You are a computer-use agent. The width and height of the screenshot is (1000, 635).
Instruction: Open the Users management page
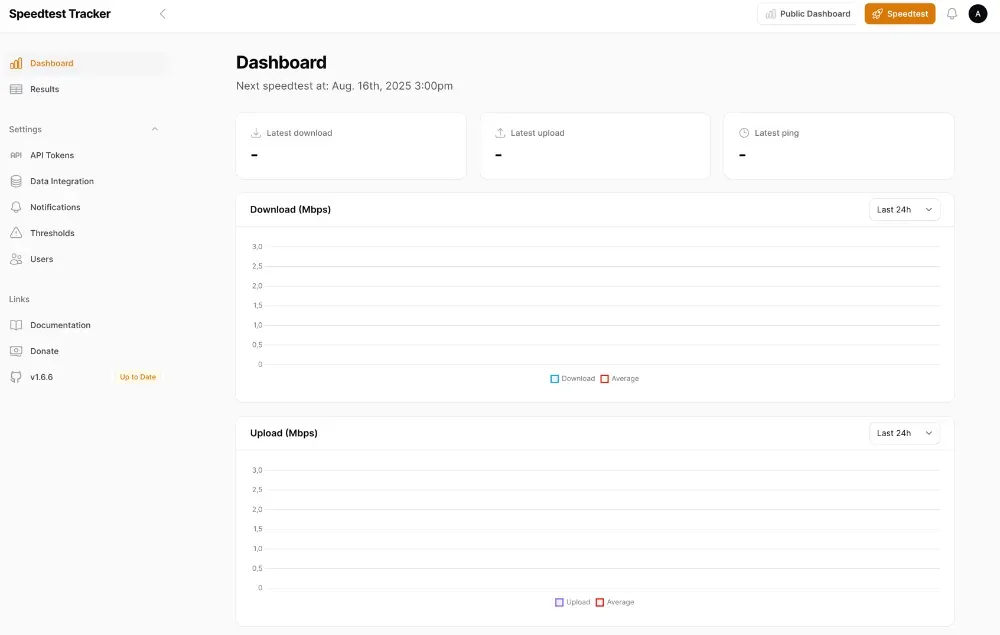[42, 259]
